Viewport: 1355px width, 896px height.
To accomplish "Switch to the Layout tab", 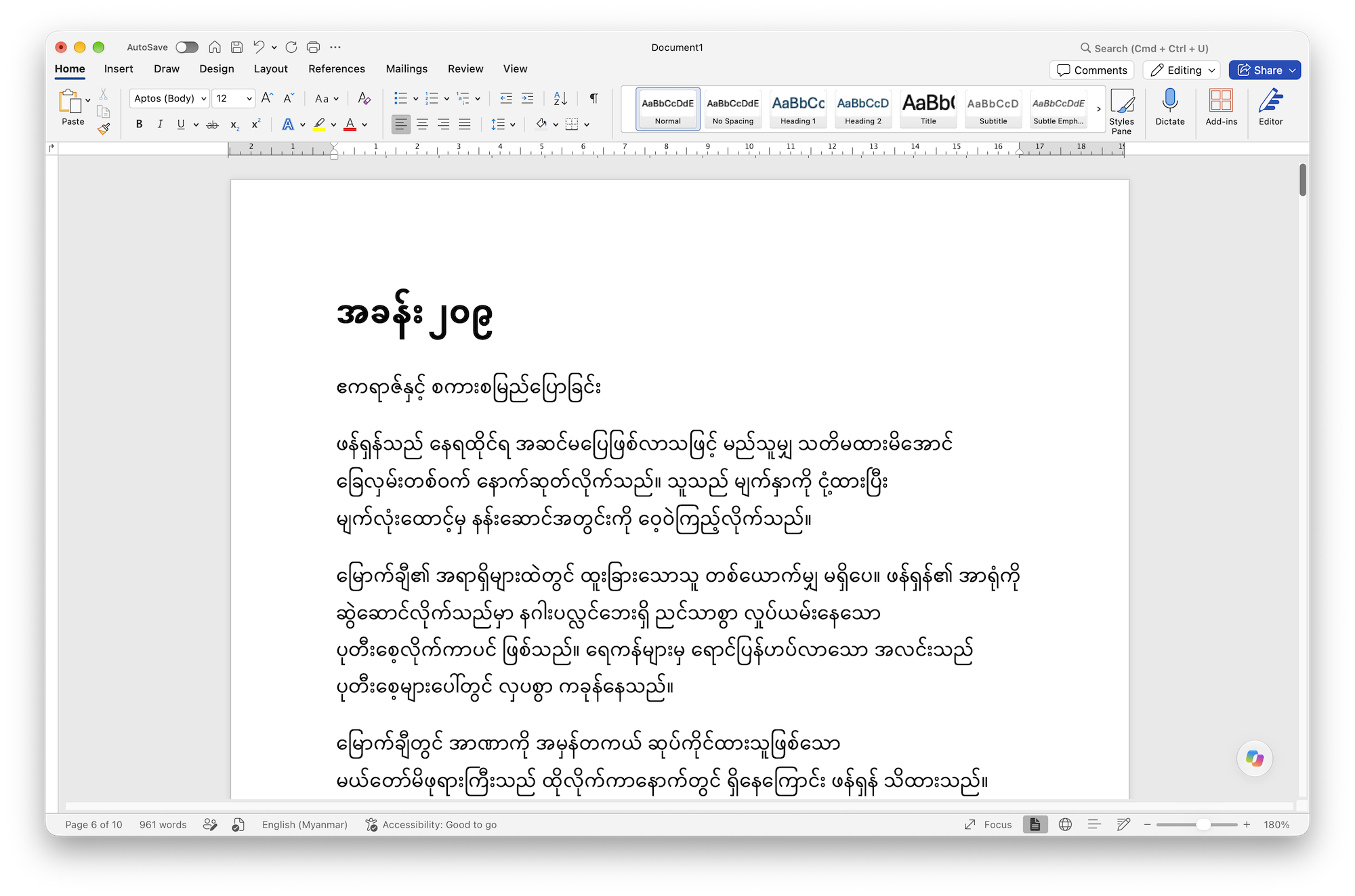I will (x=270, y=68).
